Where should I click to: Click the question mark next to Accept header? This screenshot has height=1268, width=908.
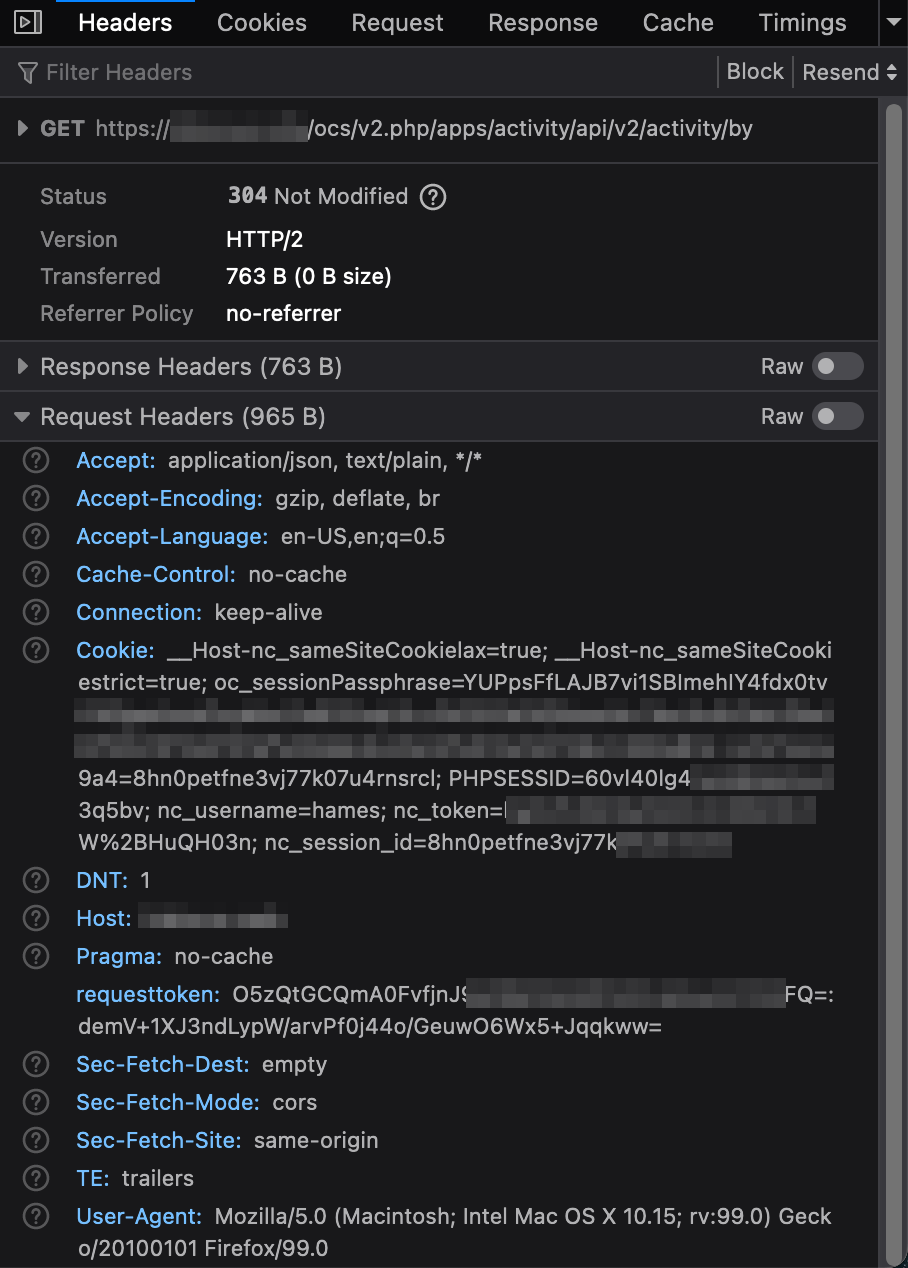point(35,460)
